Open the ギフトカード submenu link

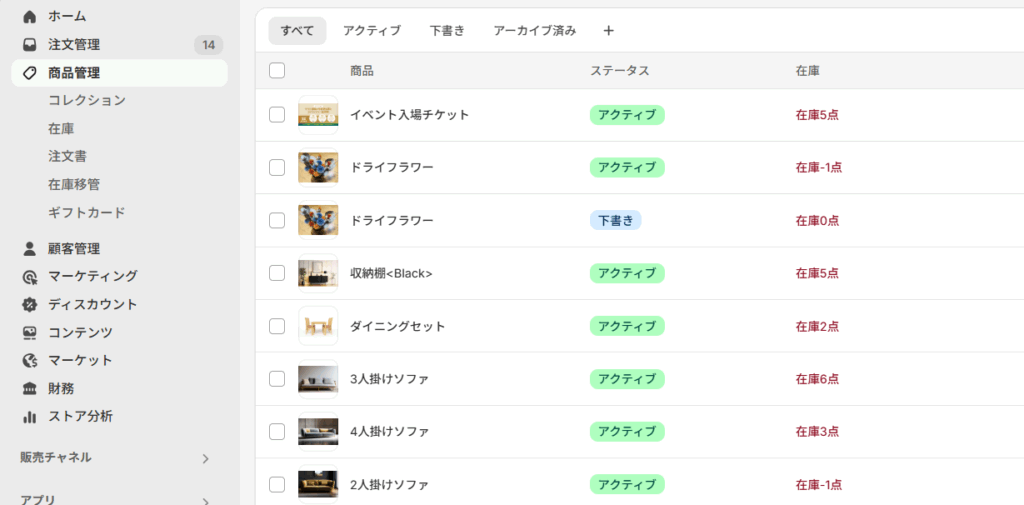(87, 213)
